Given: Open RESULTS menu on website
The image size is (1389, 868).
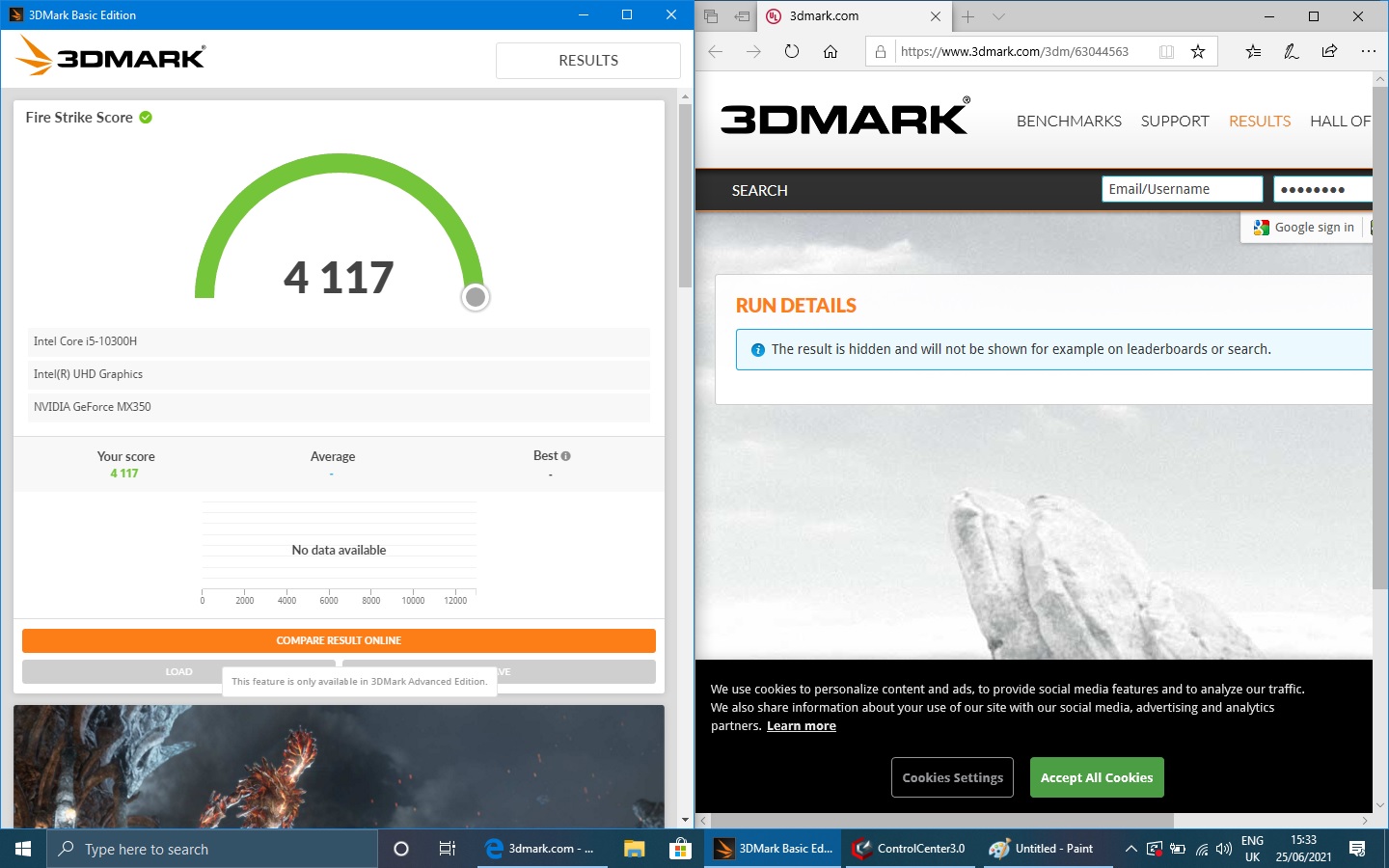Looking at the screenshot, I should [x=1260, y=122].
